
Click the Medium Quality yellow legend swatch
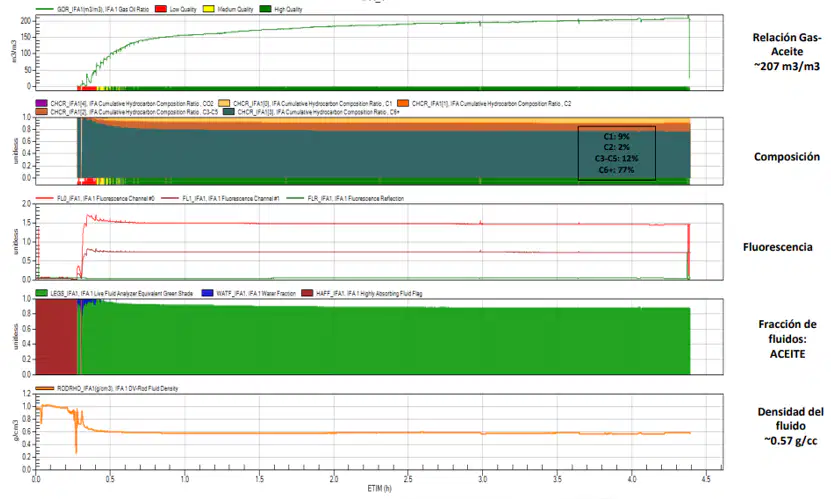pos(209,9)
